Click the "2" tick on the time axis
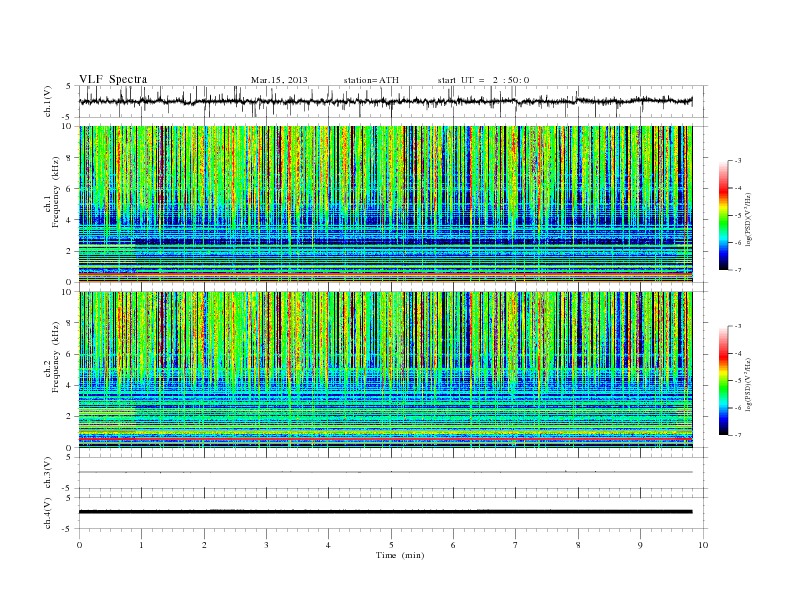792x612 pixels. pyautogui.click(x=204, y=545)
